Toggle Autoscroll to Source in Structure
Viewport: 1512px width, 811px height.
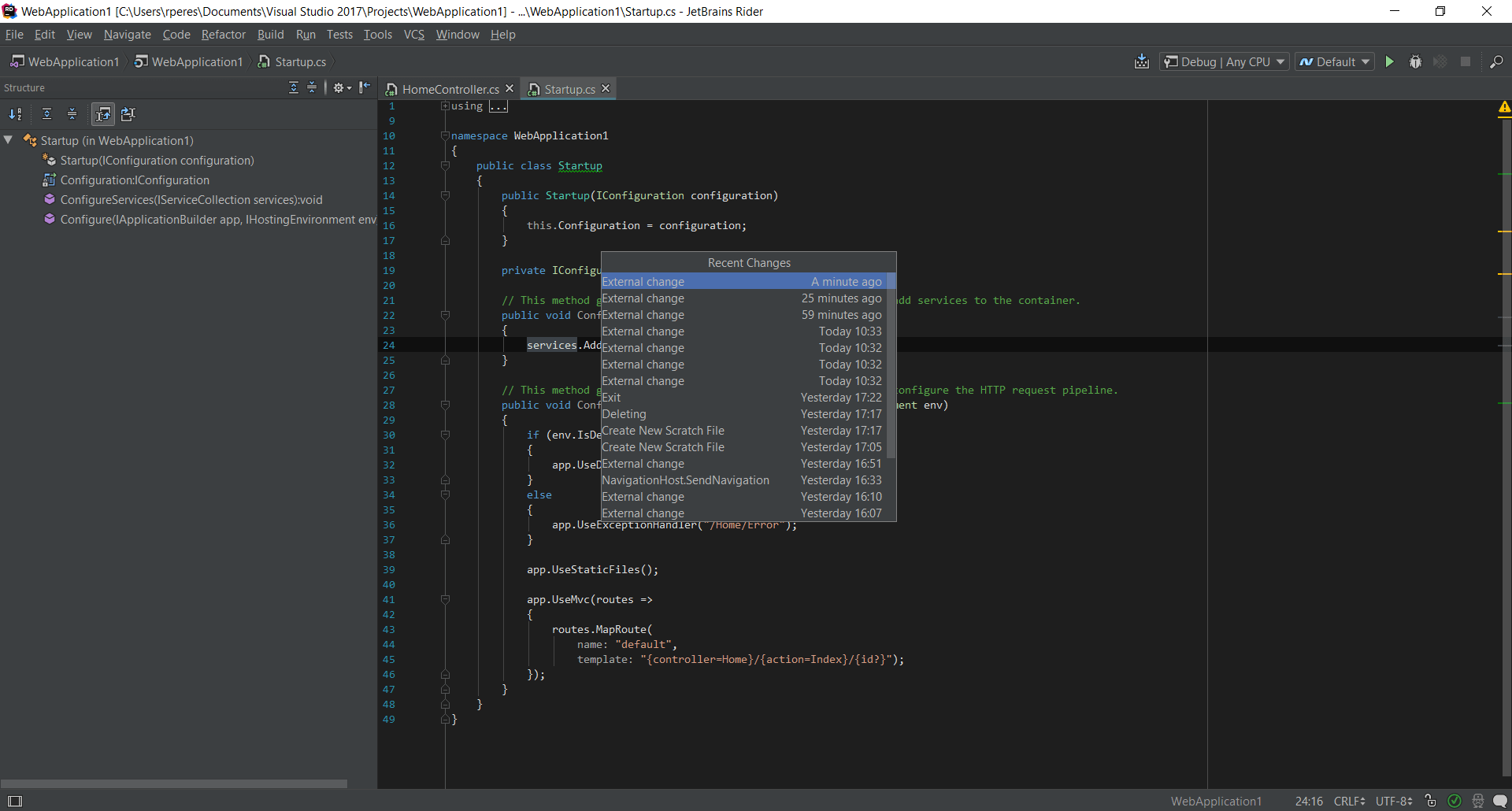click(x=103, y=114)
